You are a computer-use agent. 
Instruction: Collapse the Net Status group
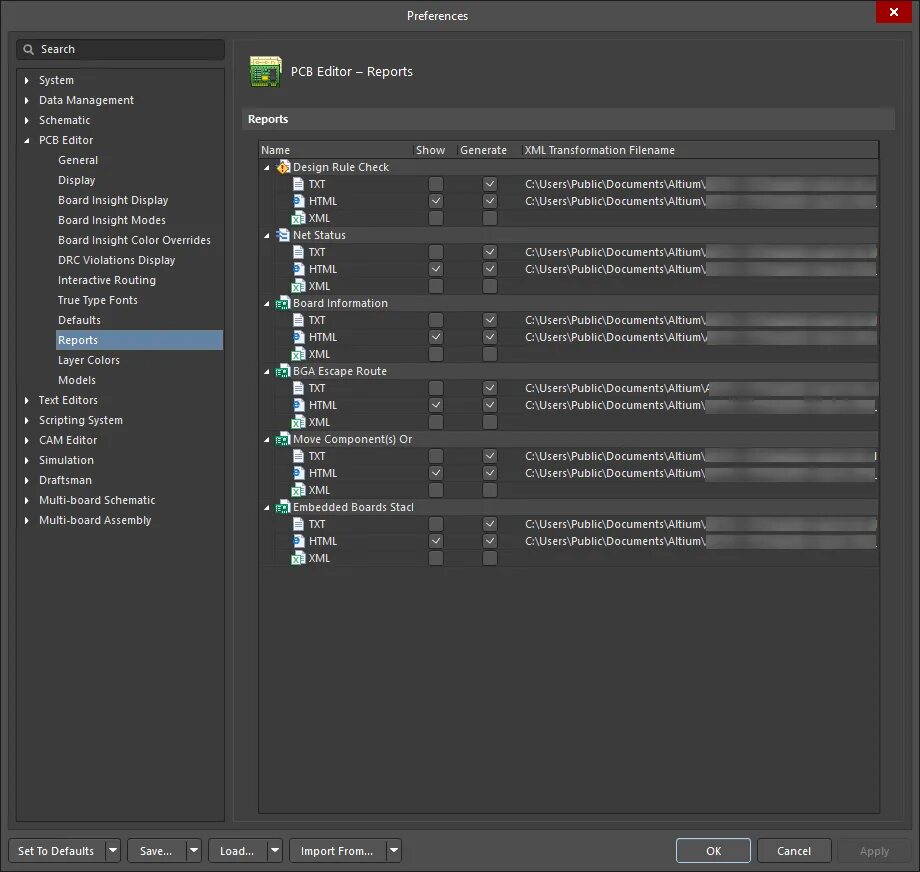click(x=267, y=236)
